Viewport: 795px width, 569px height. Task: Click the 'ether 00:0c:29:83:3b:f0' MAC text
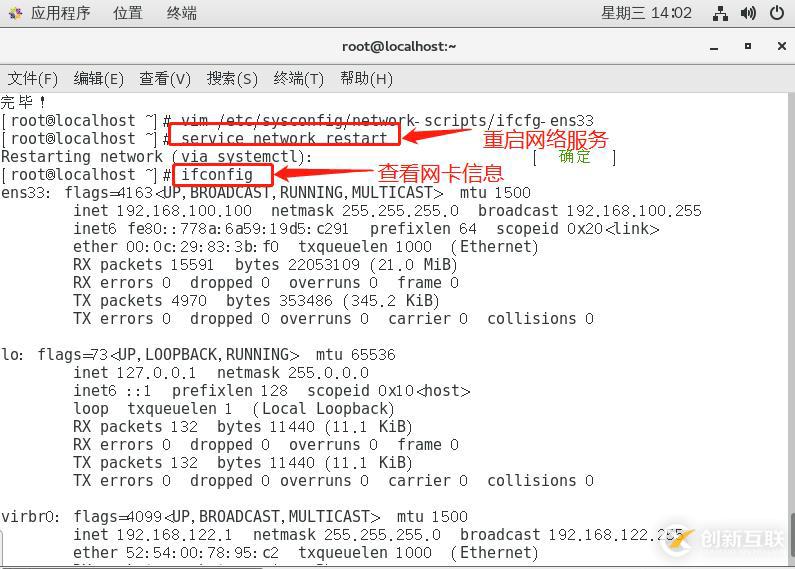tap(176, 246)
